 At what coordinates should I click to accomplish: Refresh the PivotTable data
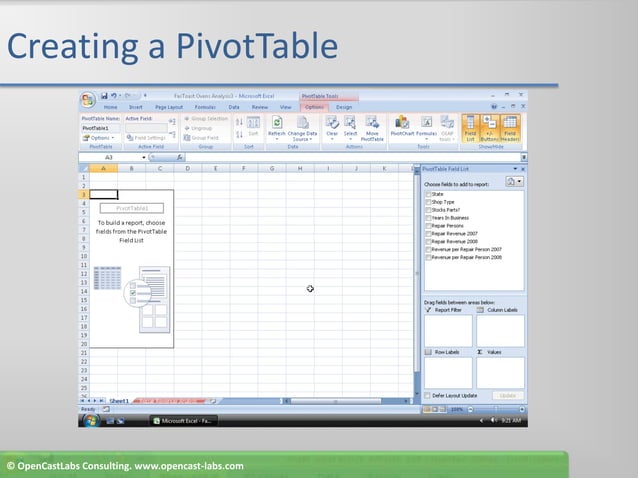coord(277,128)
